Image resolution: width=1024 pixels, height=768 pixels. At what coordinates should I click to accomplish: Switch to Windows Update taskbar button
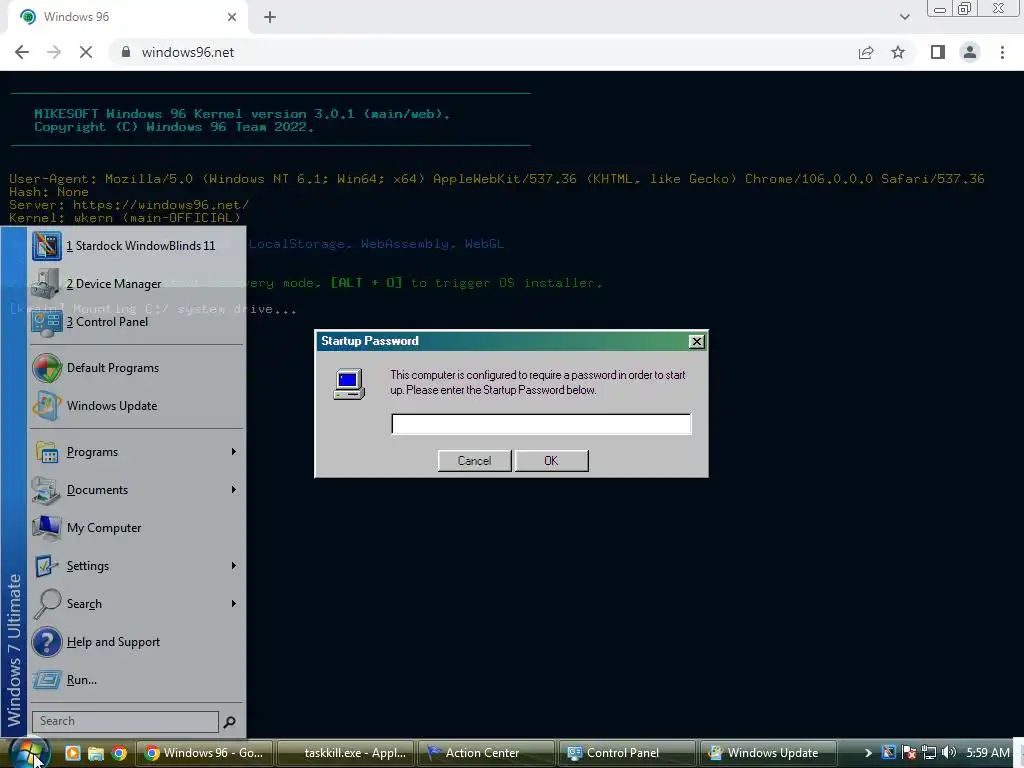(x=769, y=753)
